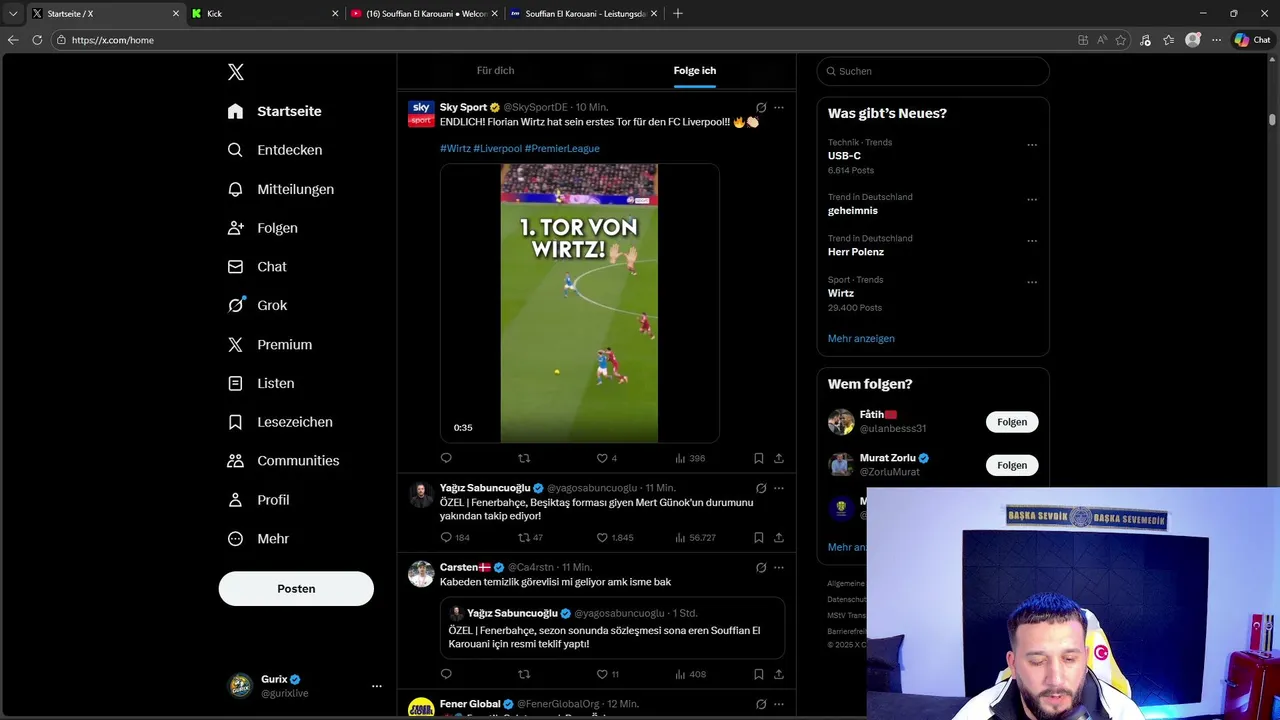Open Grok in the sidebar
Screen dimensions: 1280x720
pyautogui.click(x=257, y=306)
